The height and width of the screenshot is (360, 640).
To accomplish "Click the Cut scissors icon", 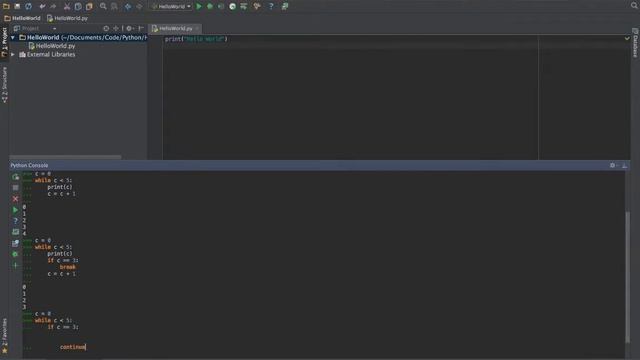I will pos(67,7).
